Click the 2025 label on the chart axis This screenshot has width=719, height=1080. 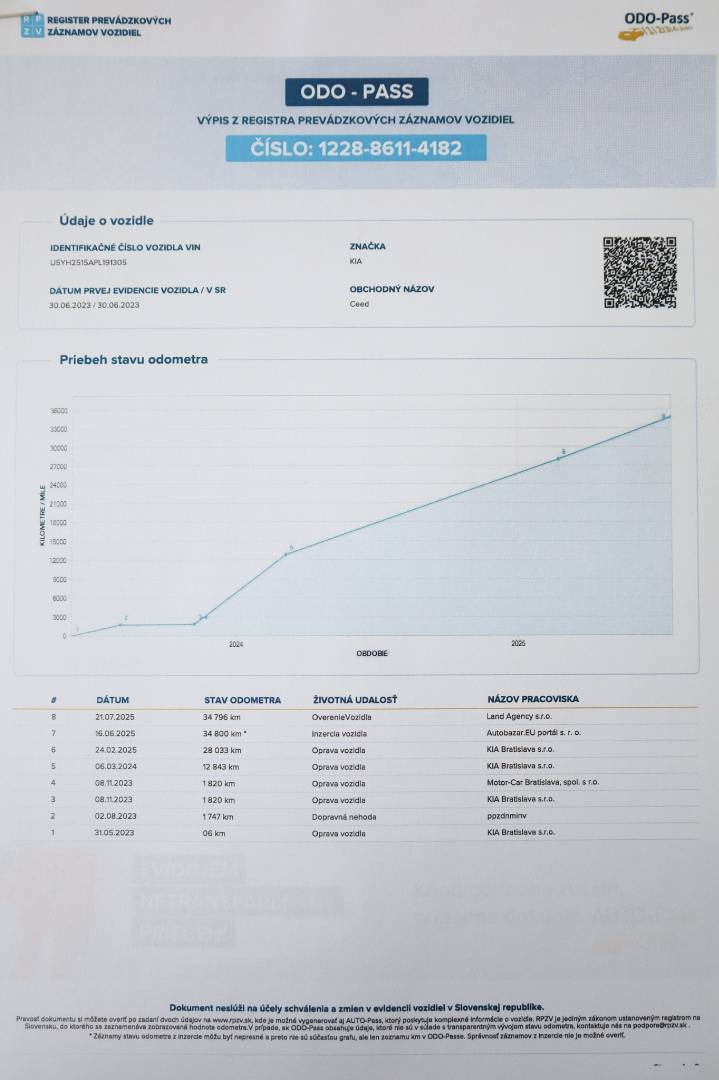(x=518, y=643)
